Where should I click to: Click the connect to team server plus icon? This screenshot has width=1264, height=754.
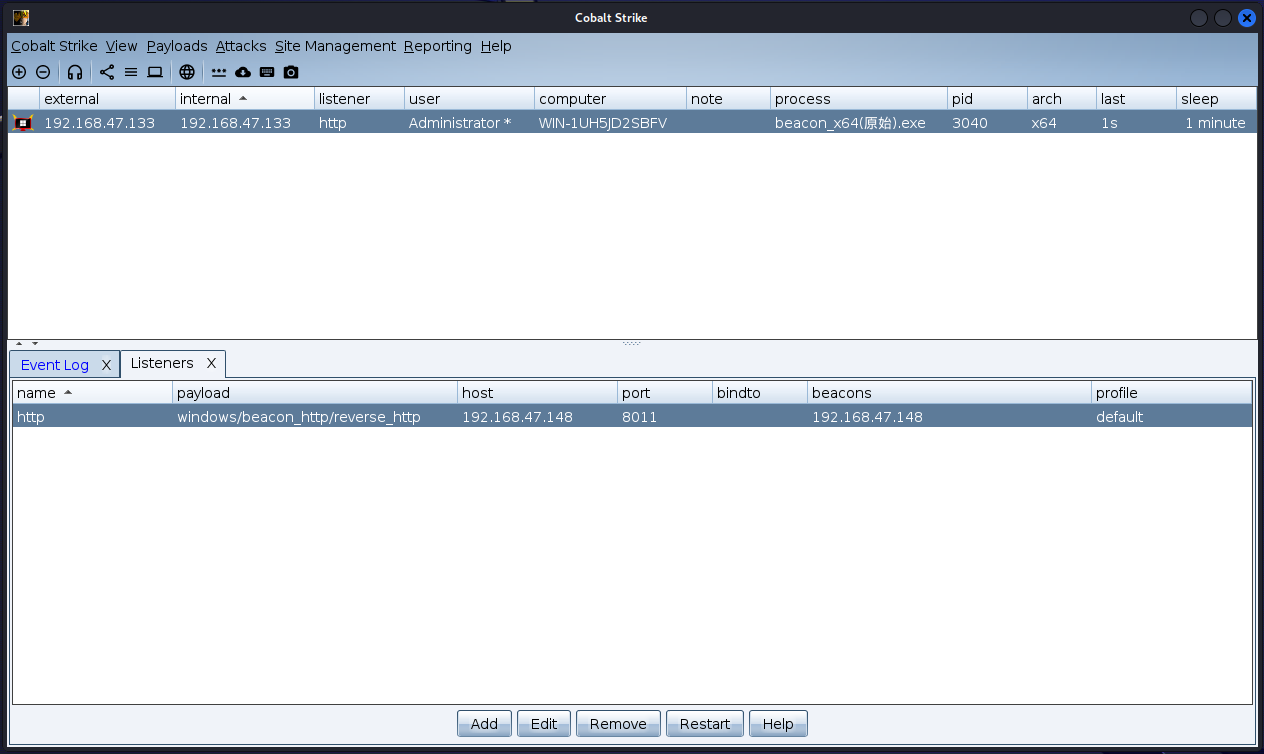(19, 72)
